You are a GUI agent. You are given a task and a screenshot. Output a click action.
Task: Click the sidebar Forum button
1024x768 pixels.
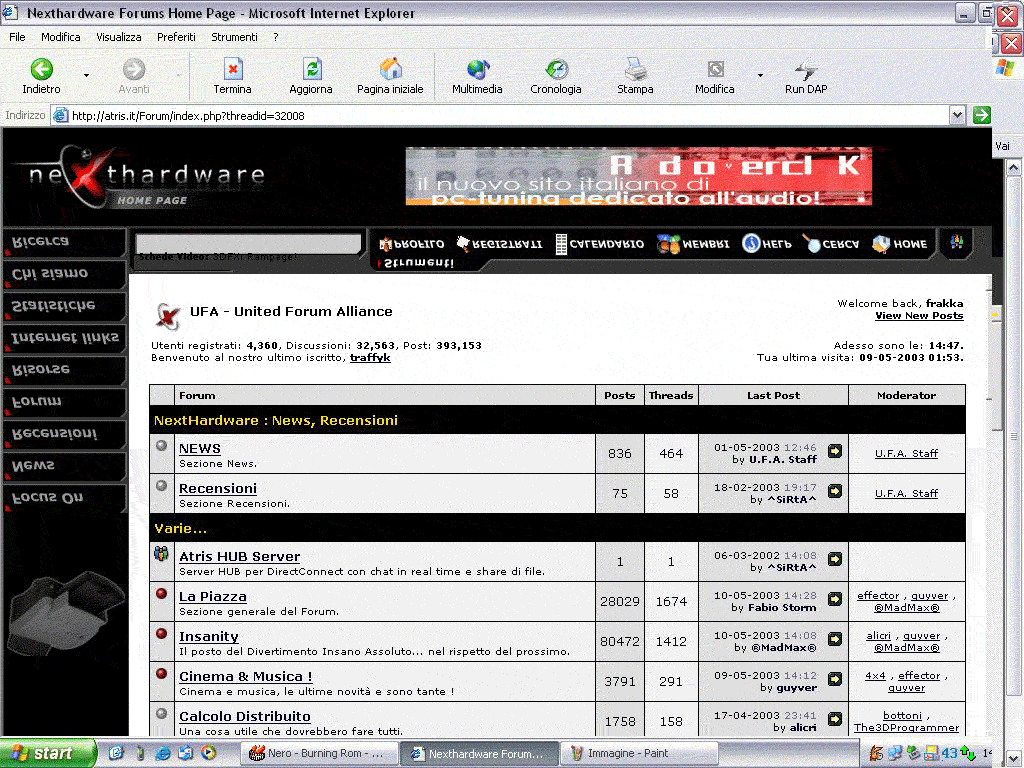tap(64, 402)
